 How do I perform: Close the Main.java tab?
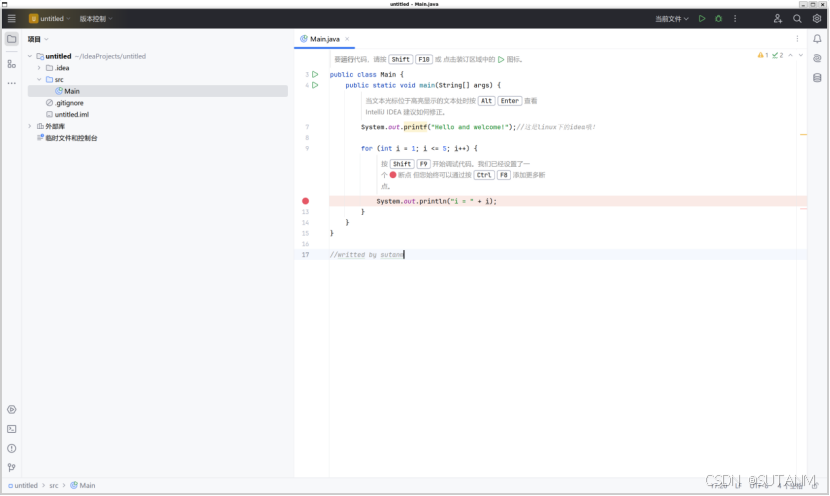click(x=347, y=39)
